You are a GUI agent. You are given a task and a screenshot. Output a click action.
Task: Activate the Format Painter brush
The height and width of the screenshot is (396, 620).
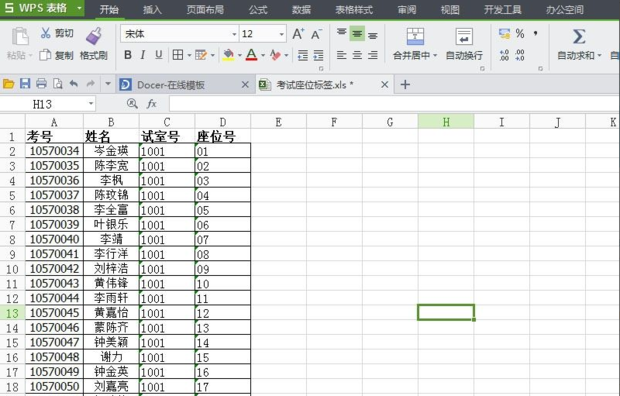(94, 36)
